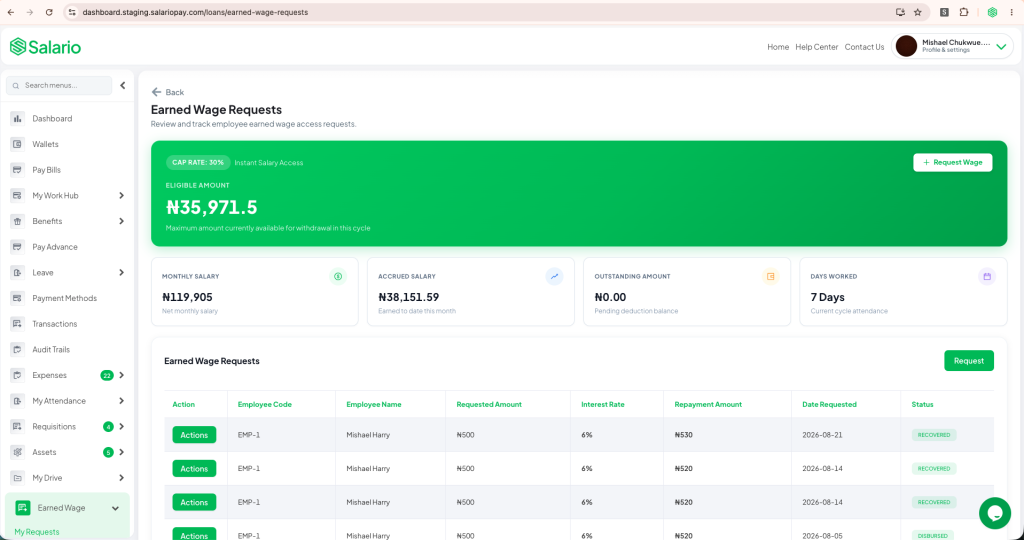Click the accrued salary value ₦38,151.59

(x=408, y=297)
